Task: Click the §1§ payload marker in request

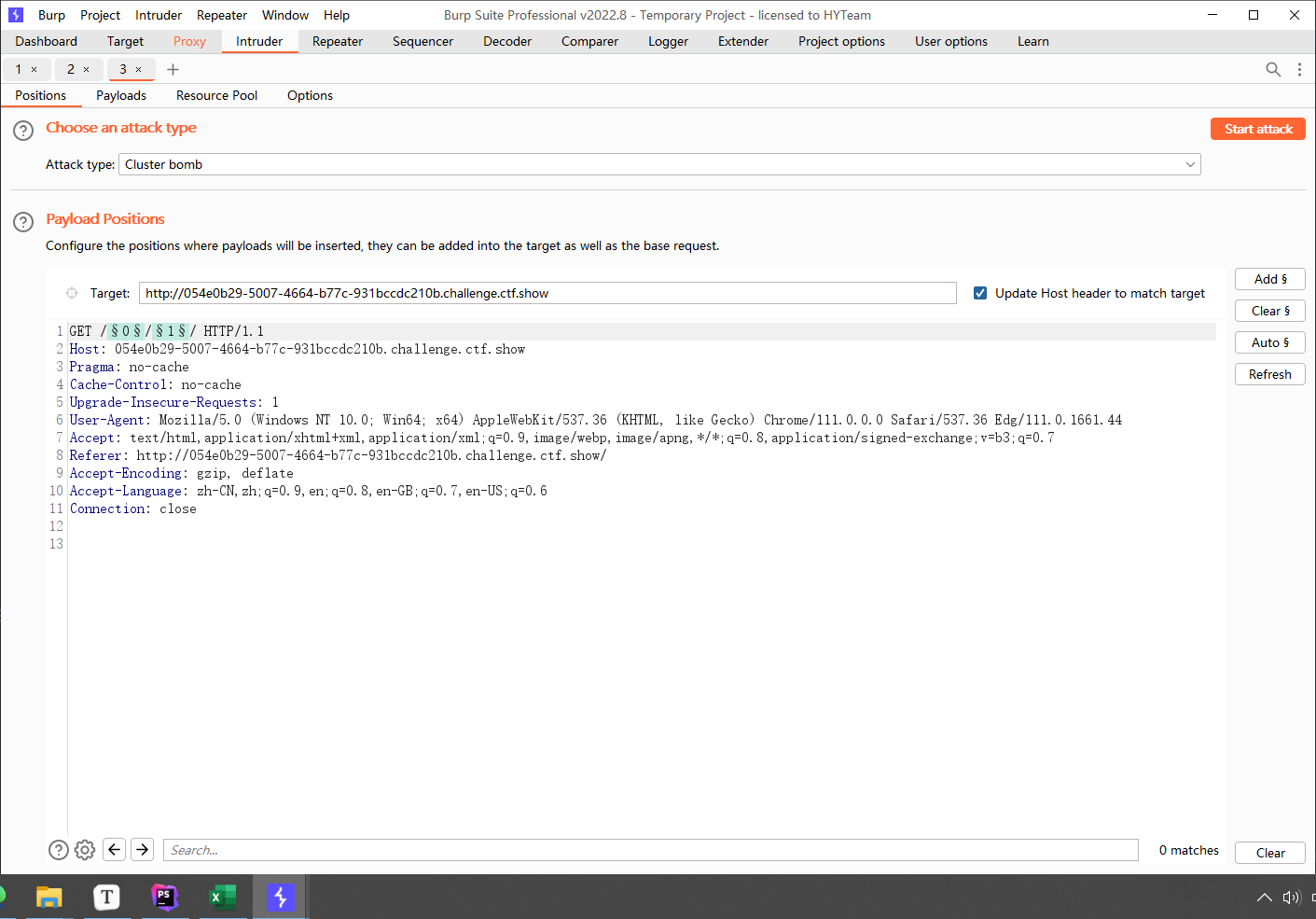Action: coord(171,331)
